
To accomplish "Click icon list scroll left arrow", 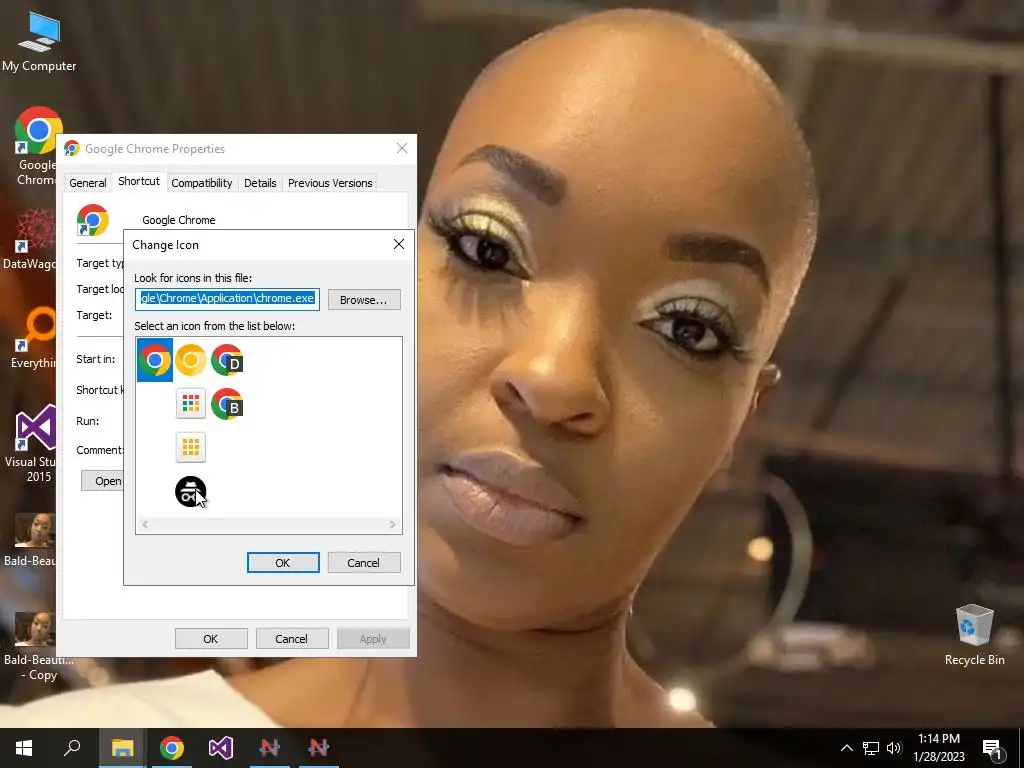I will 145,524.
